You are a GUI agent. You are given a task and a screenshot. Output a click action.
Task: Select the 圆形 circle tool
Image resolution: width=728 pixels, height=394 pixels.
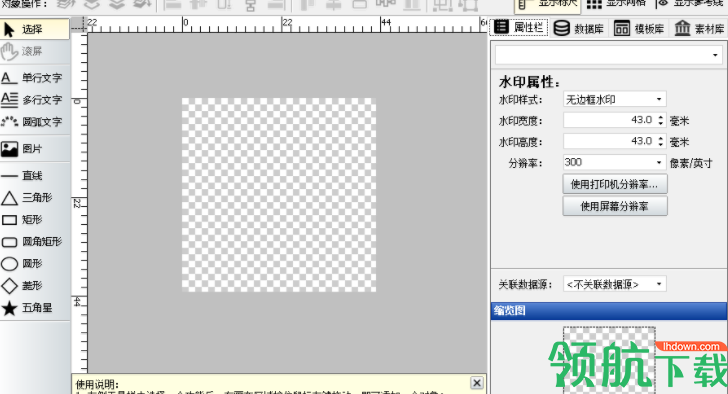(x=34, y=264)
